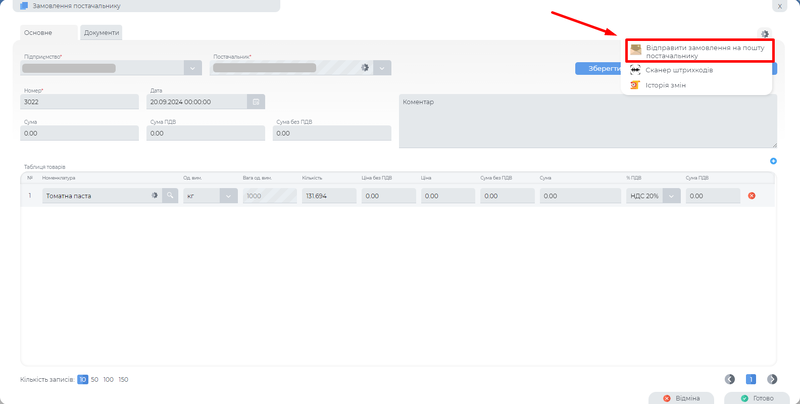The height and width of the screenshot is (404, 800).
Task: Expand the Підприємство dropdown
Action: point(193,68)
